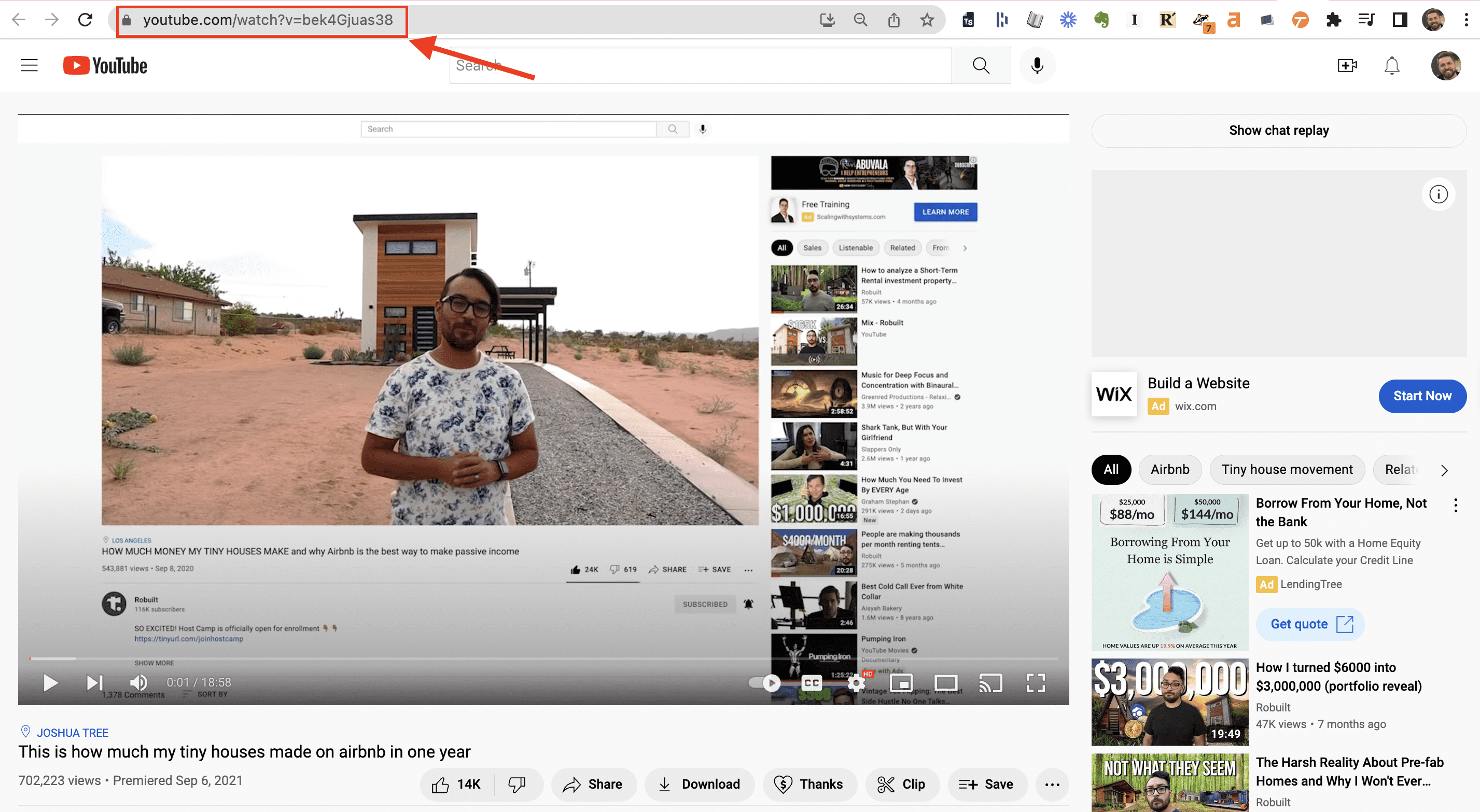Click the Clip button

tap(902, 785)
